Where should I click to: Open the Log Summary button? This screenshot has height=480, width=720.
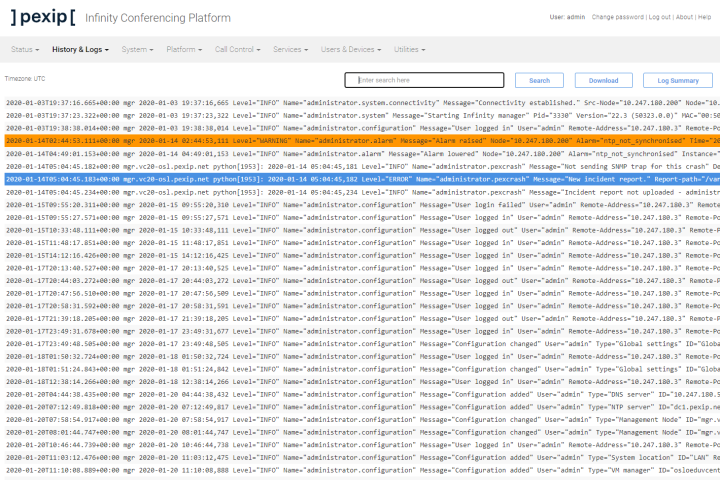[x=678, y=80]
